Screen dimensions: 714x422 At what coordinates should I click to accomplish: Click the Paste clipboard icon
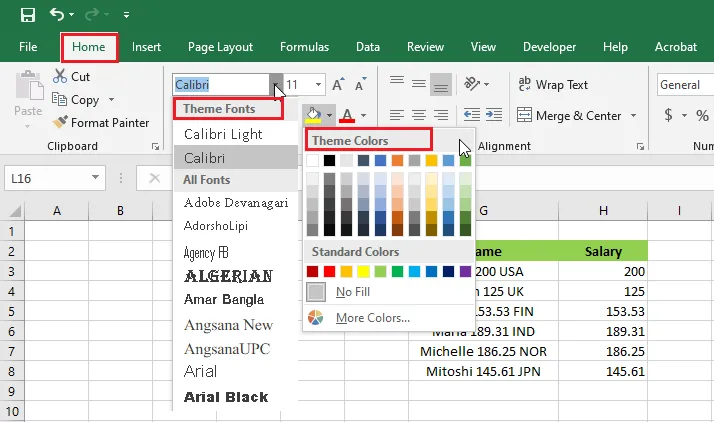pos(29,86)
